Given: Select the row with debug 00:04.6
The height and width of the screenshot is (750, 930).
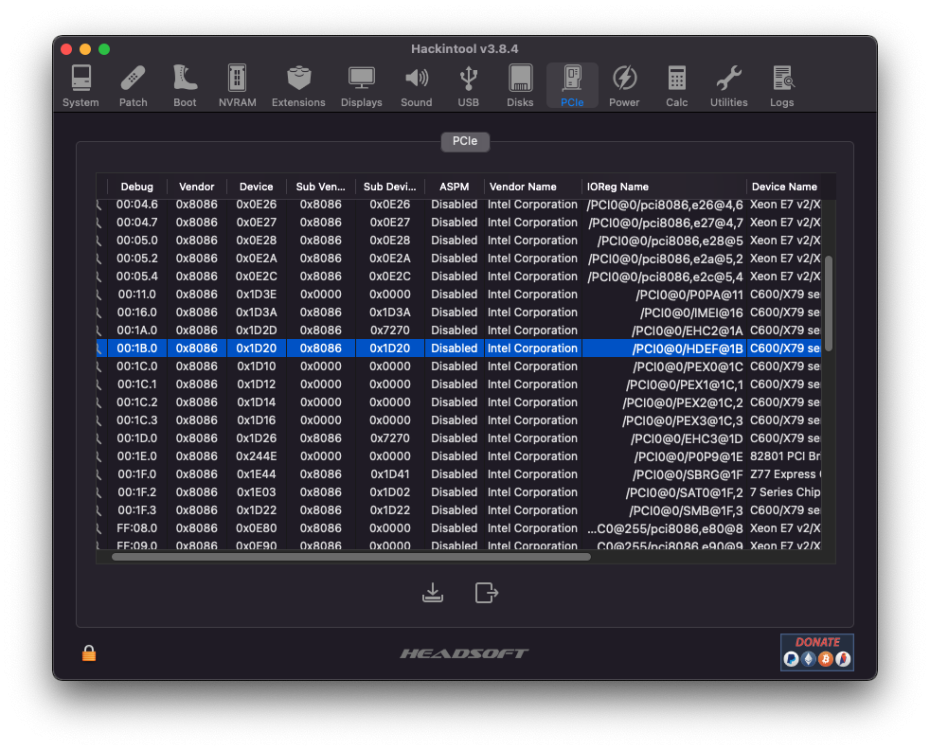Looking at the screenshot, I should [458, 205].
